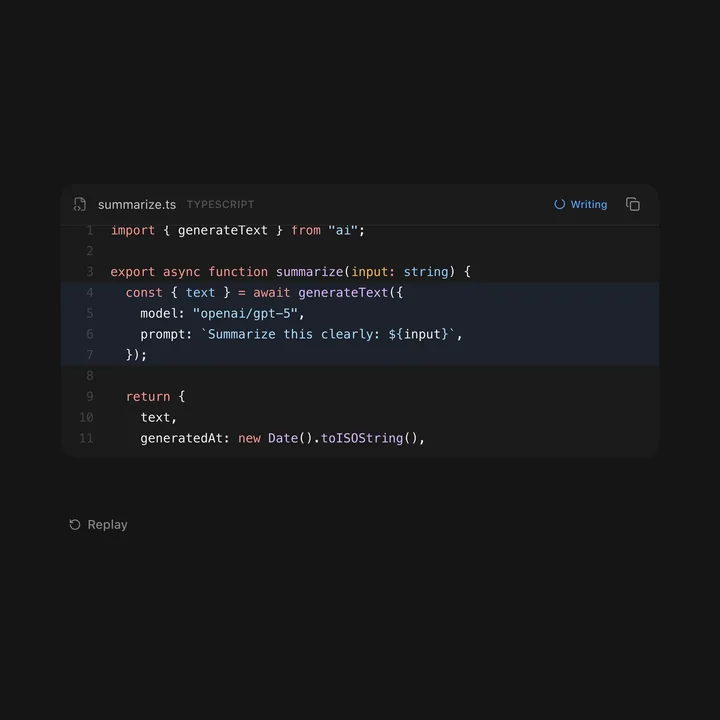Copy the code with the copy icon
Viewport: 720px width, 720px height.
pyautogui.click(x=632, y=204)
